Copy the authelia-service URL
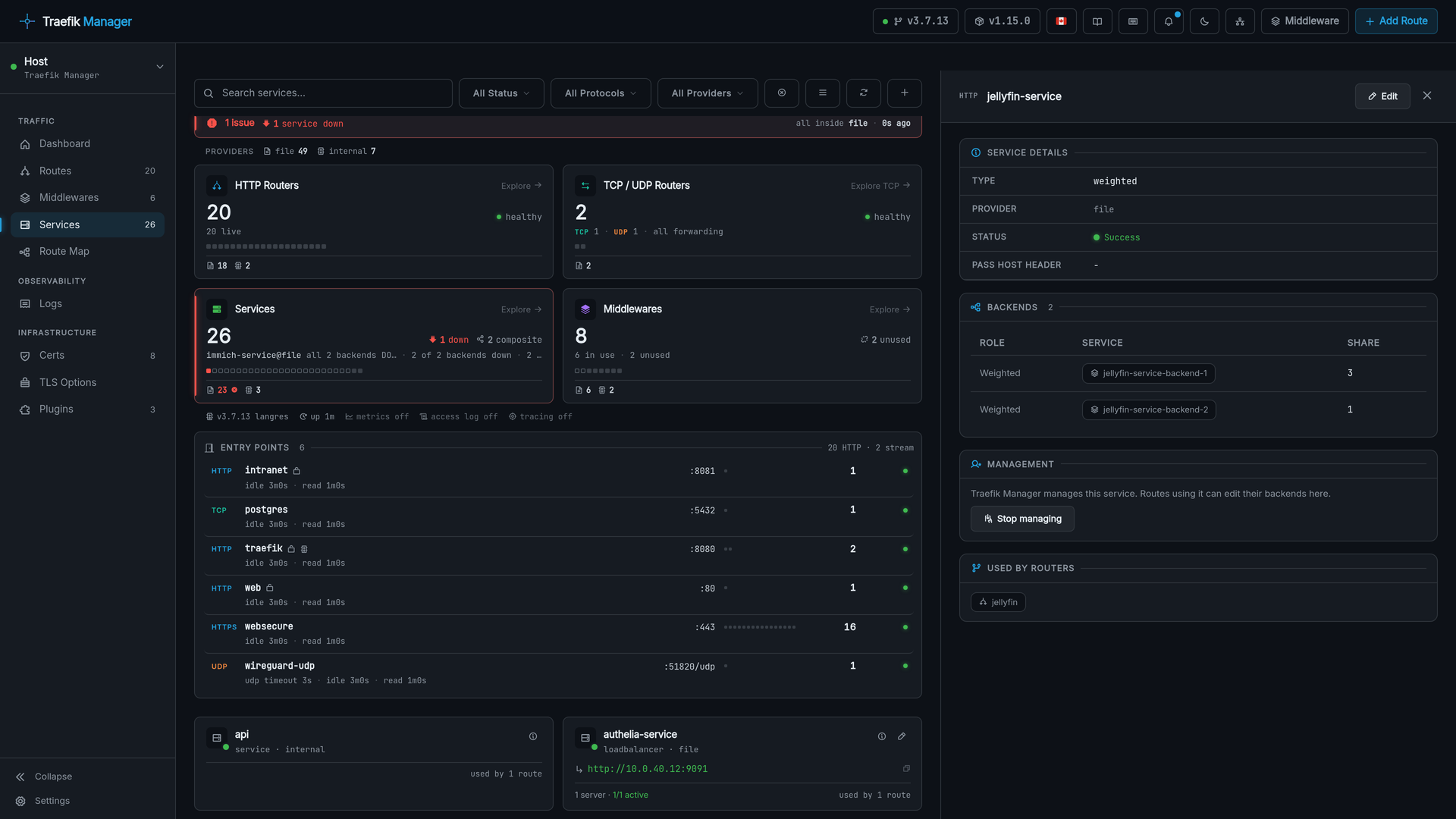The width and height of the screenshot is (1456, 819). pos(906,769)
